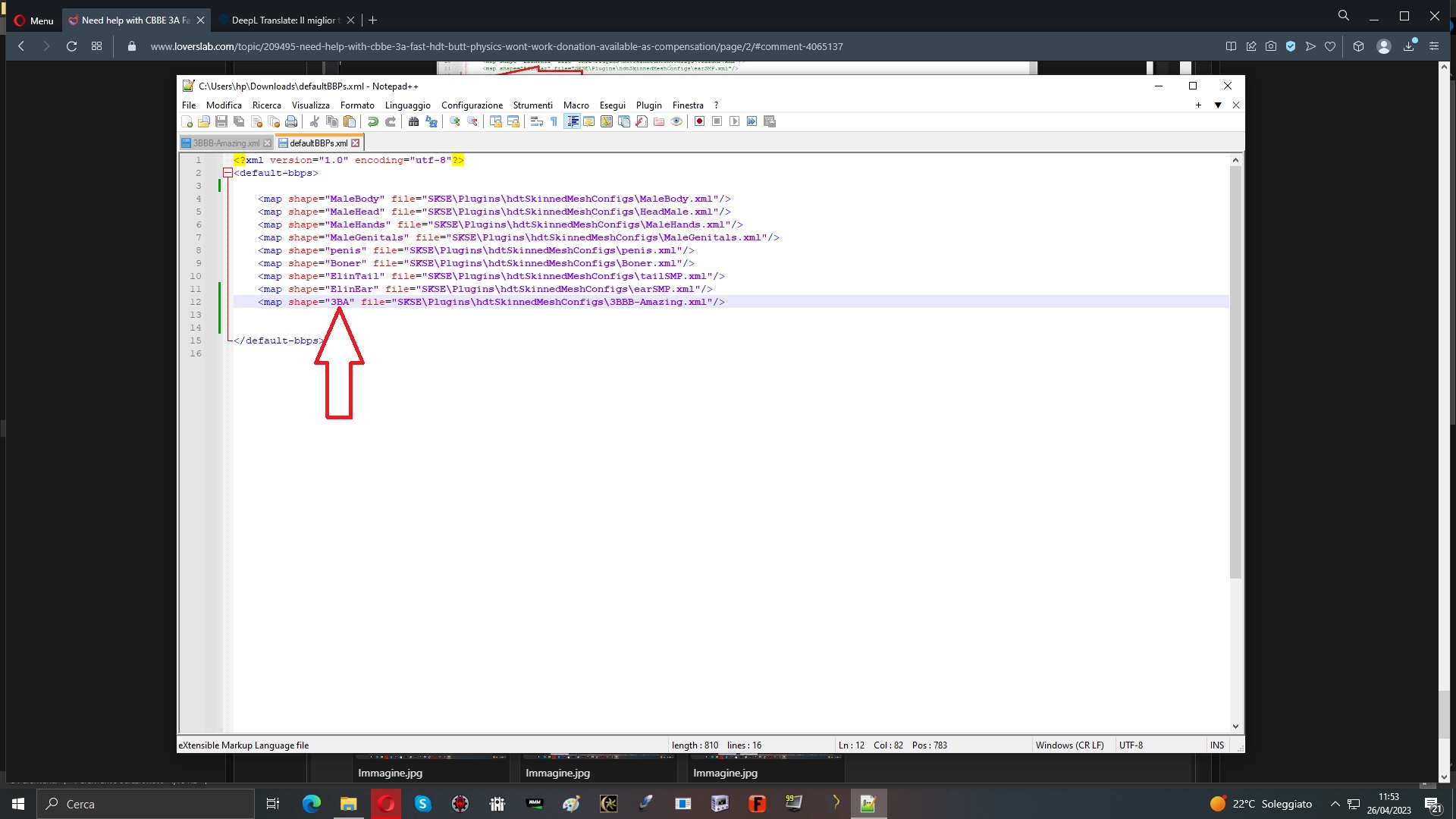Open the Finestra menu
The image size is (1456, 819).
coord(688,105)
